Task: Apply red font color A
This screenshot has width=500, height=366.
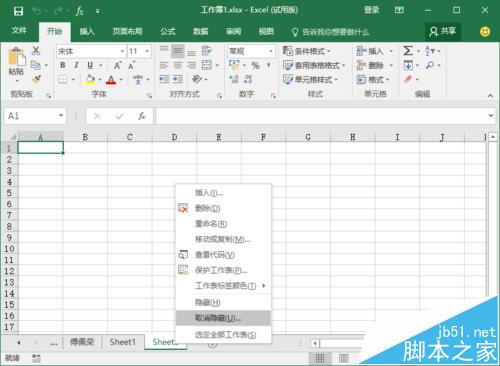Action: pyautogui.click(x=111, y=80)
